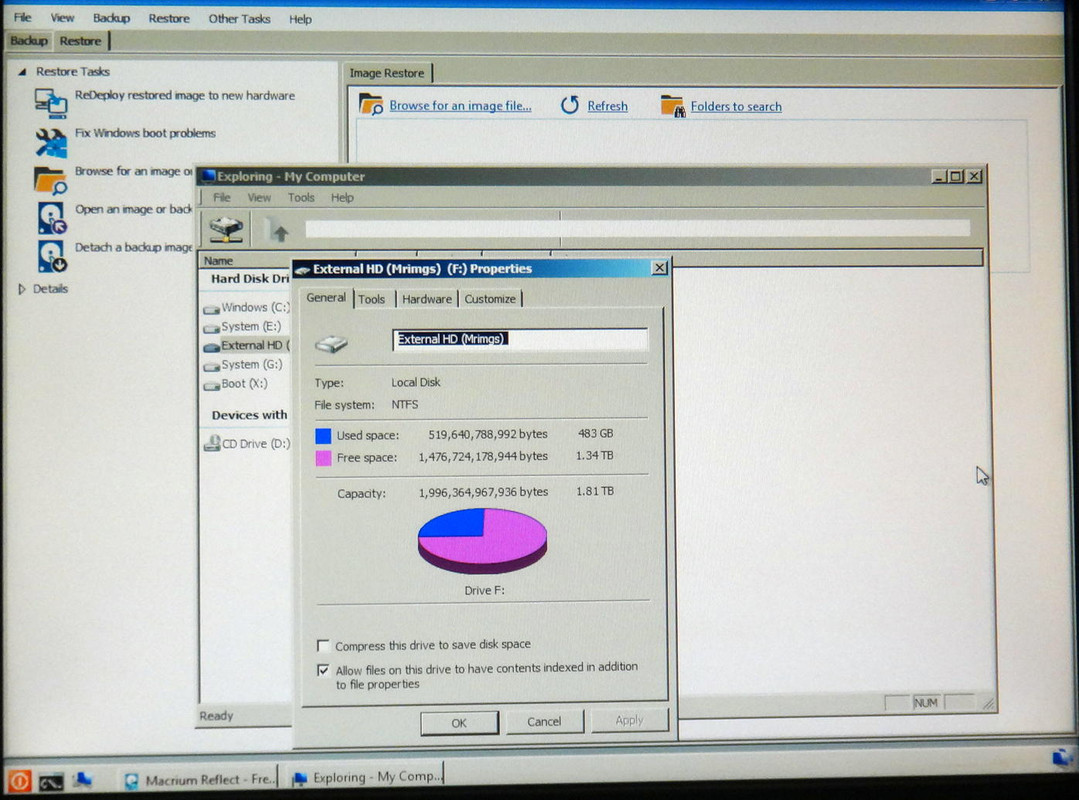Select the Image Restore tab
1079x800 pixels.
pyautogui.click(x=387, y=73)
